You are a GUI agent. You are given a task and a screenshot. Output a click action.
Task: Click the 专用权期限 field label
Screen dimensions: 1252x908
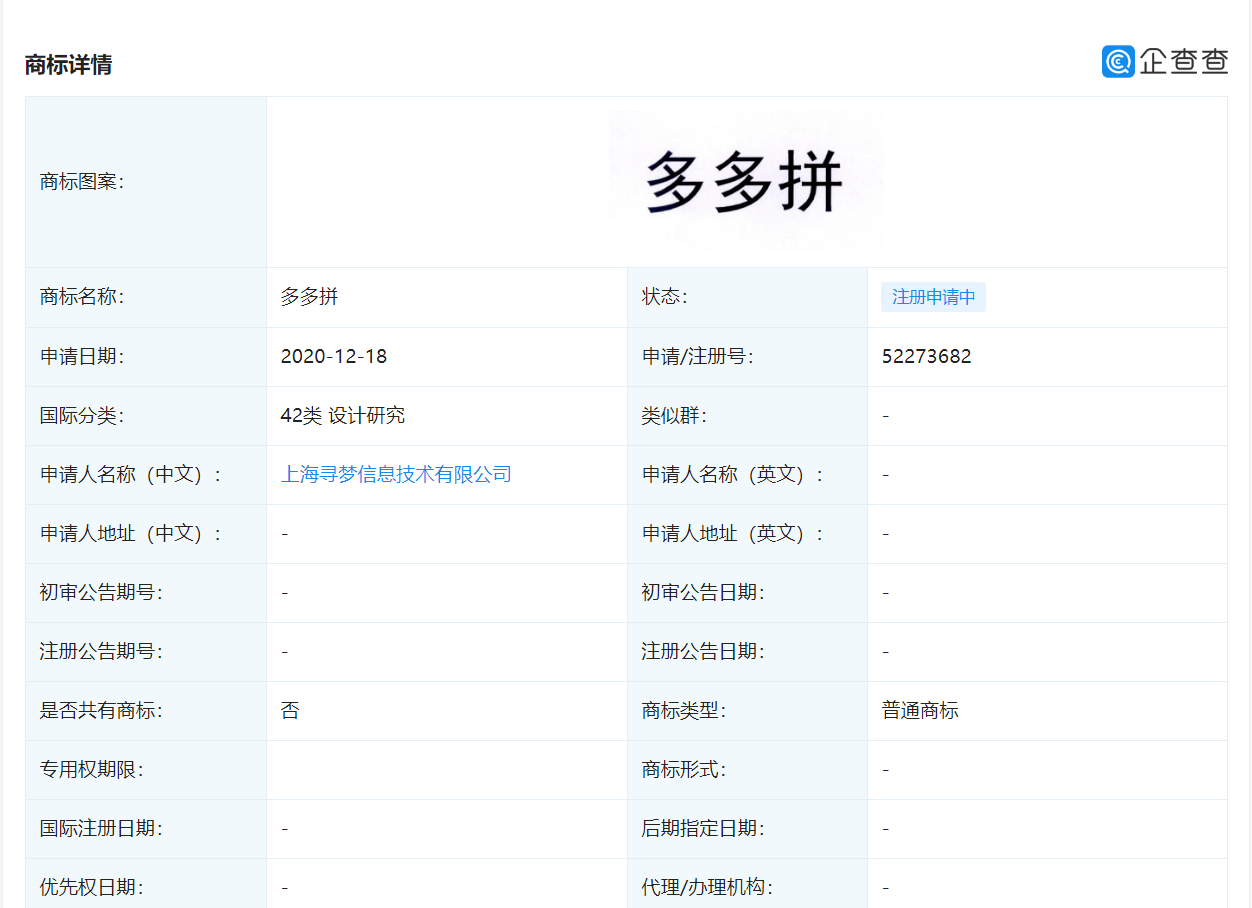(x=92, y=770)
